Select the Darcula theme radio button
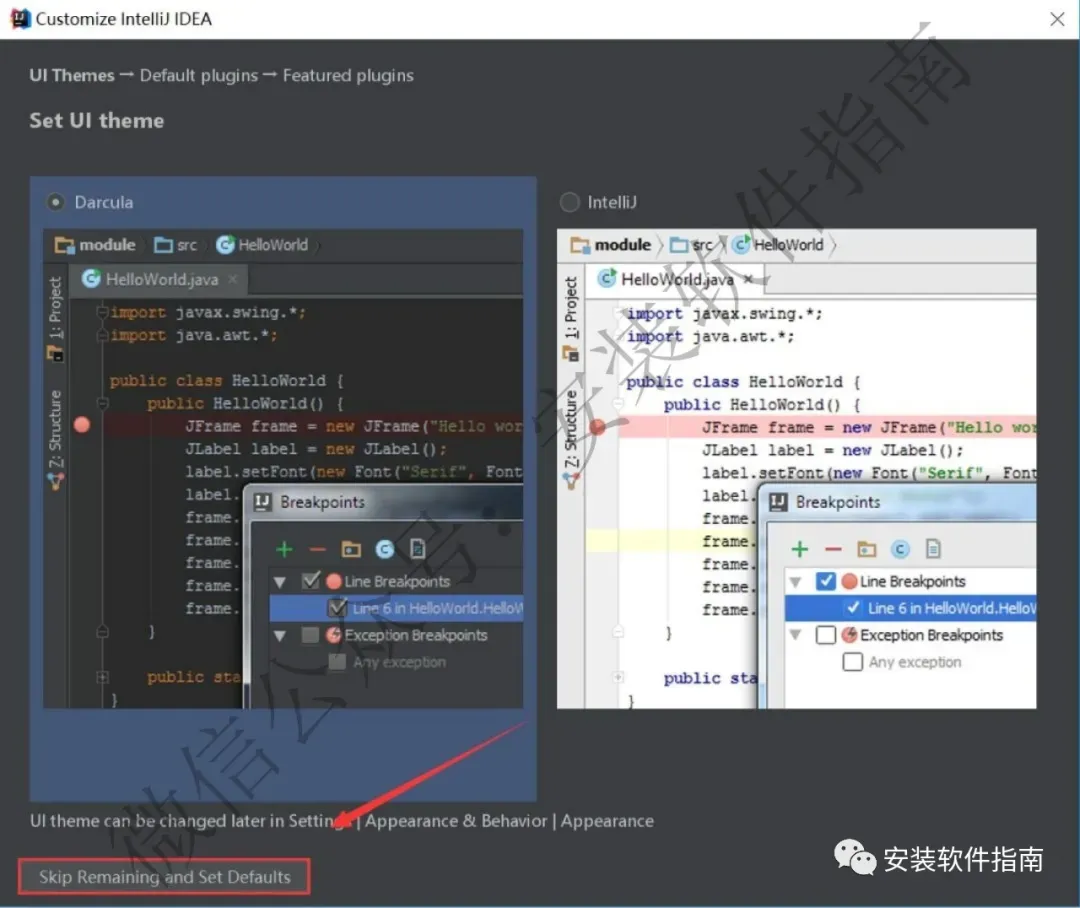 point(56,202)
